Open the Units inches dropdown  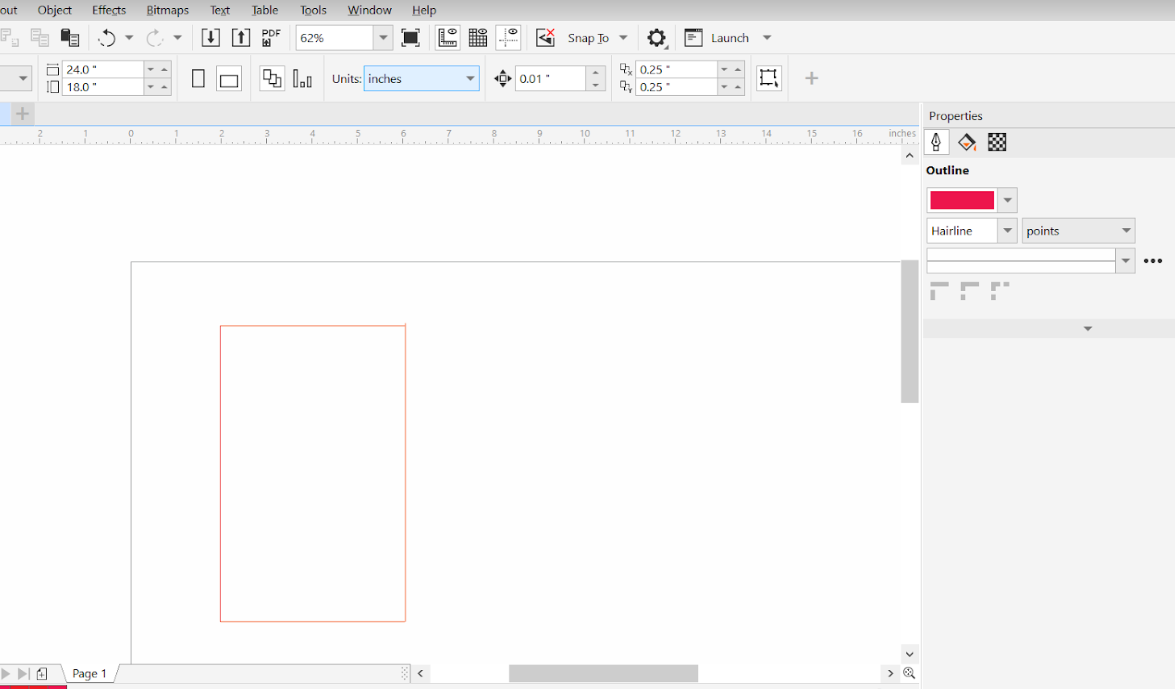(421, 78)
